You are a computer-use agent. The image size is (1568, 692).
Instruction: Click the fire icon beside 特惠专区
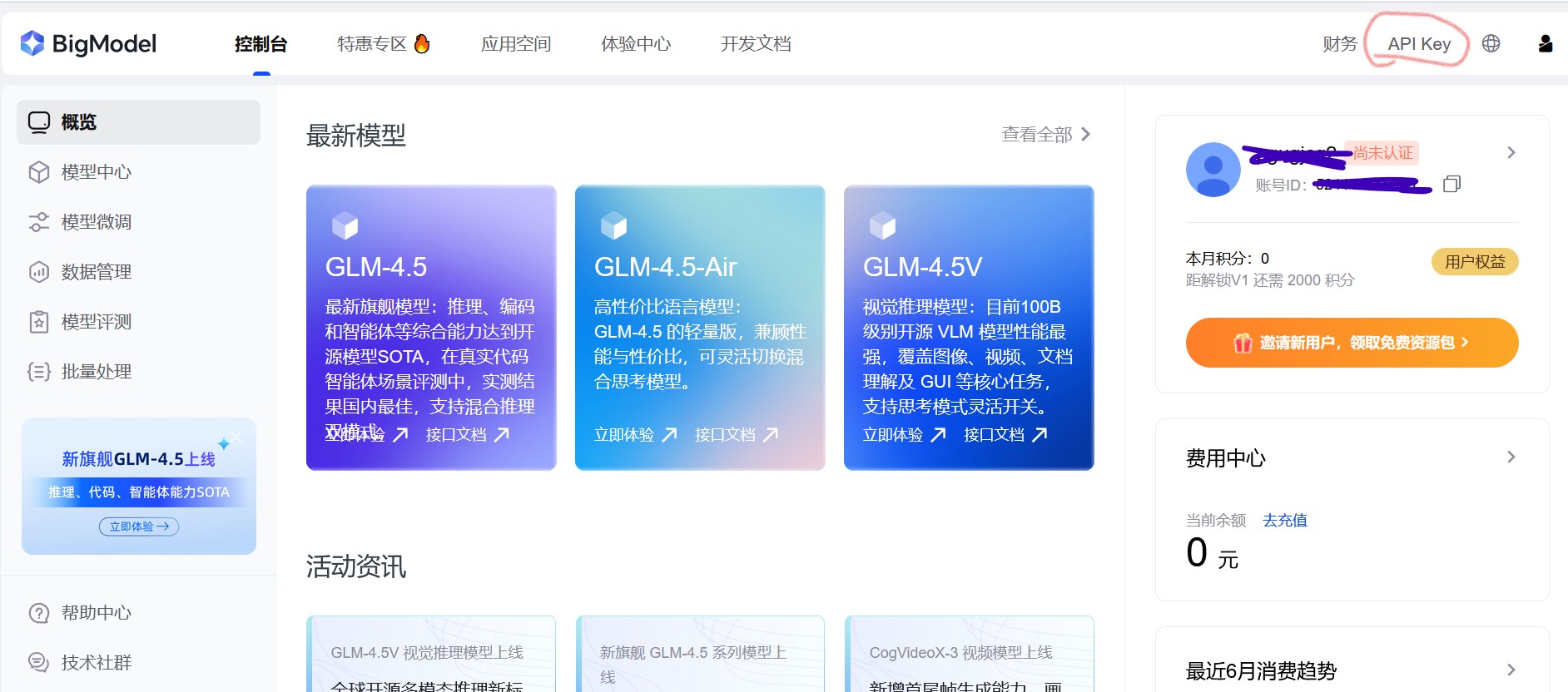(x=422, y=43)
